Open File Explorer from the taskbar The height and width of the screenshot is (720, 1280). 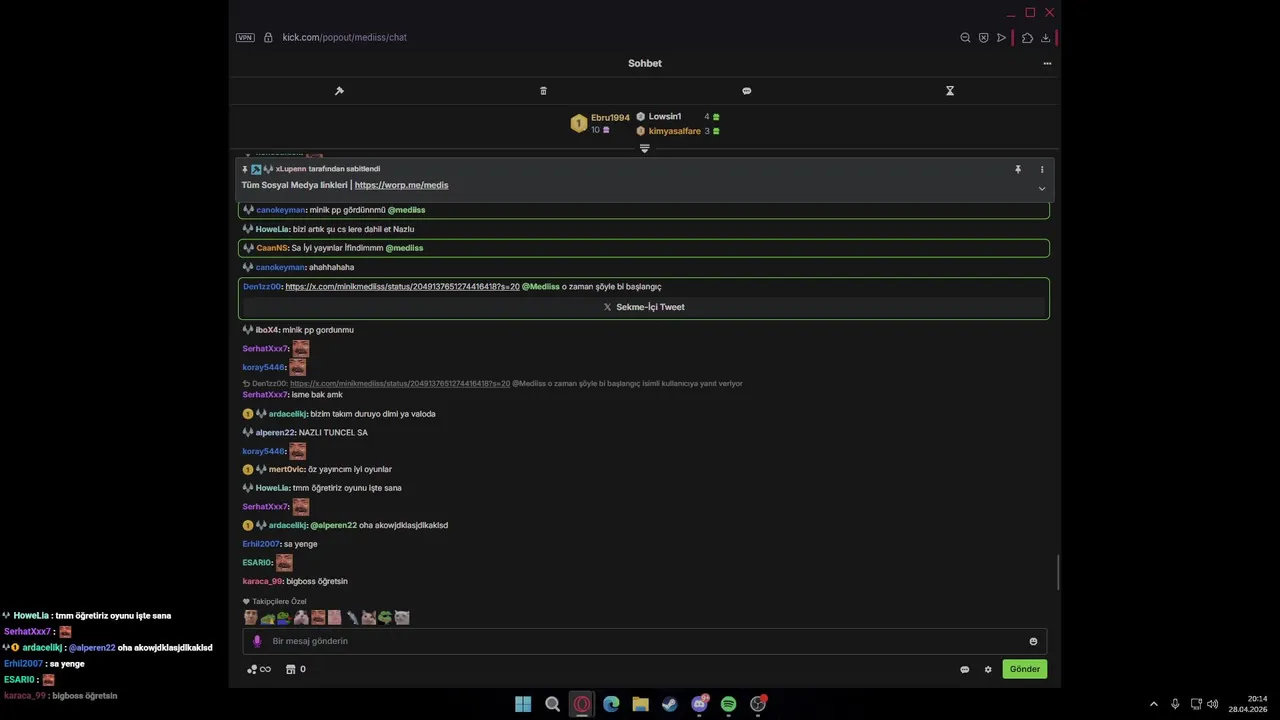coord(640,704)
